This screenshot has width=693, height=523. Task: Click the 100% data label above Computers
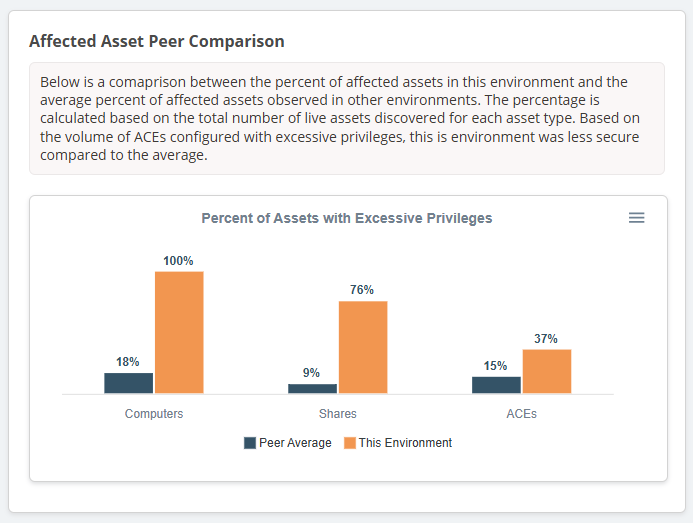click(178, 261)
